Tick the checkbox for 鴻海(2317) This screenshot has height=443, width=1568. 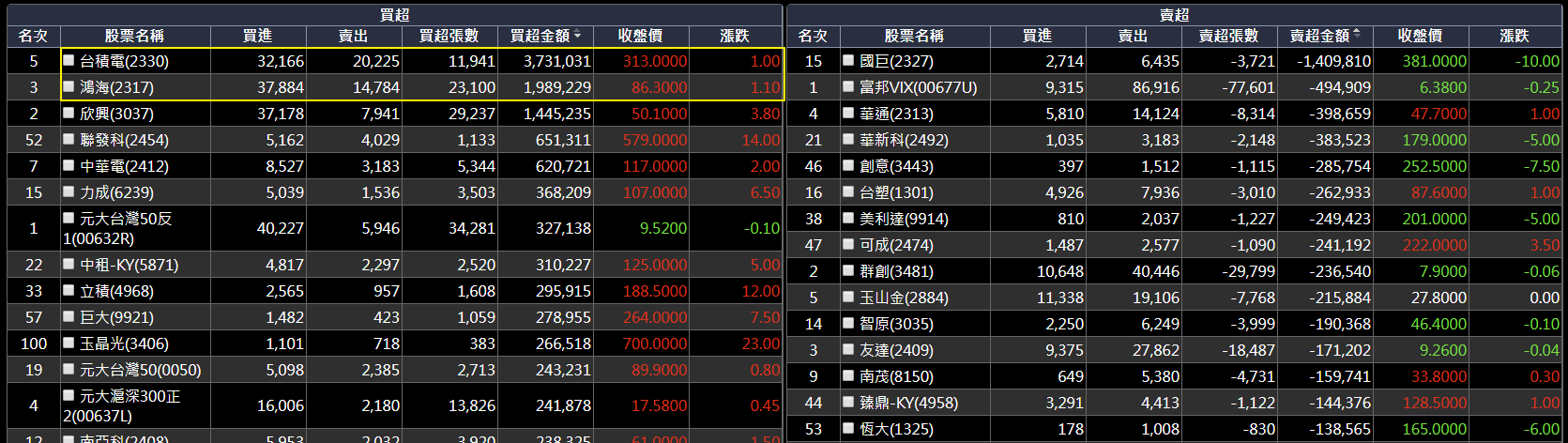tap(69, 86)
